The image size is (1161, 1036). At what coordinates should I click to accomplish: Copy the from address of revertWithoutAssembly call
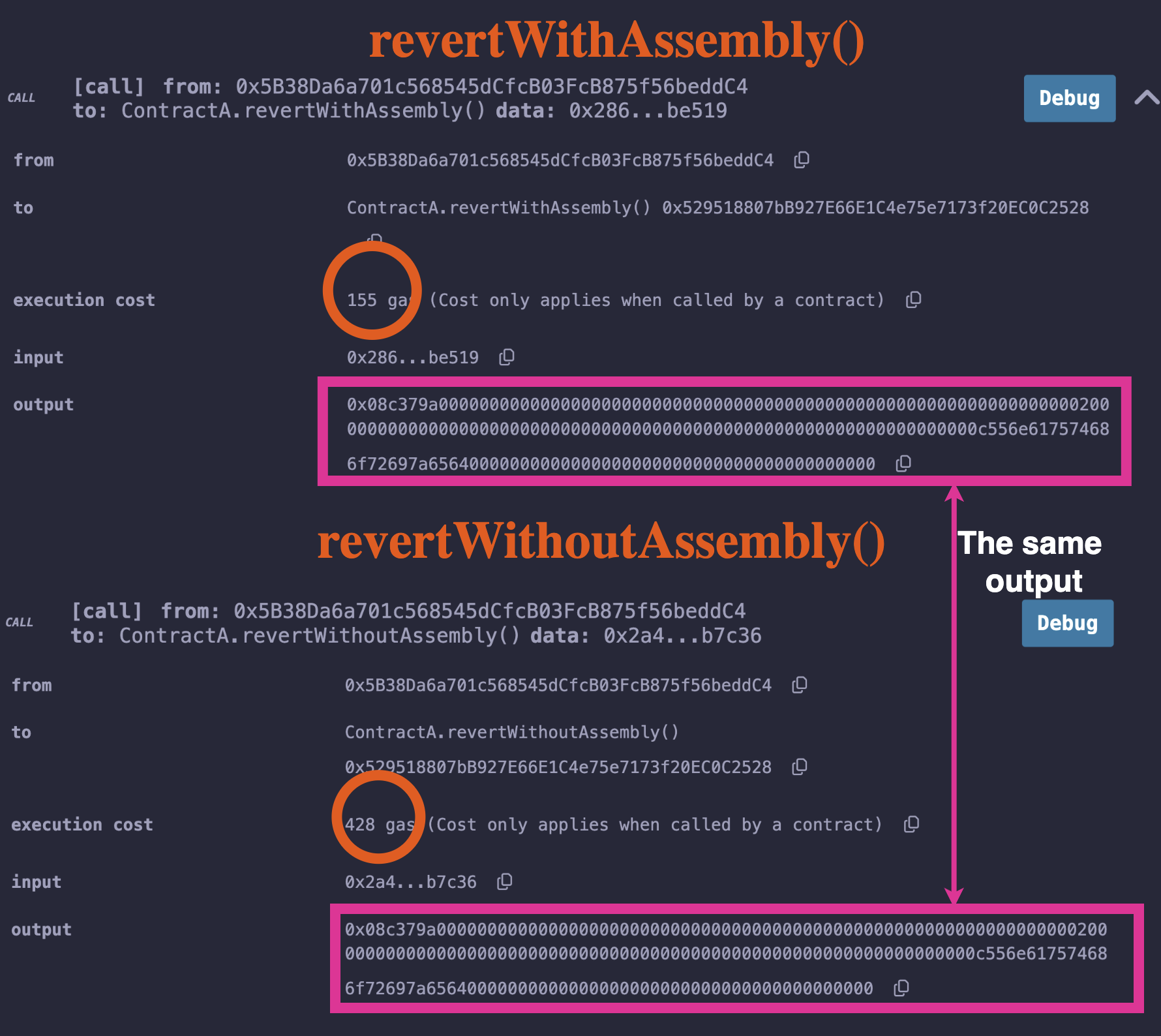tap(800, 684)
